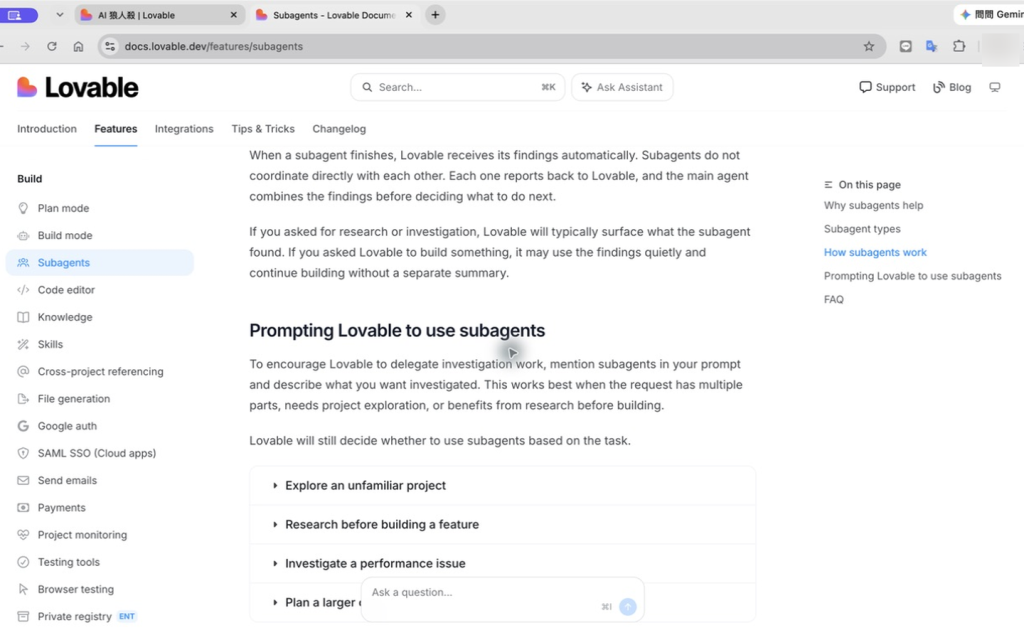Screen dimensions: 1024x640
Task: Focus the Search docs field
Action: tap(458, 88)
